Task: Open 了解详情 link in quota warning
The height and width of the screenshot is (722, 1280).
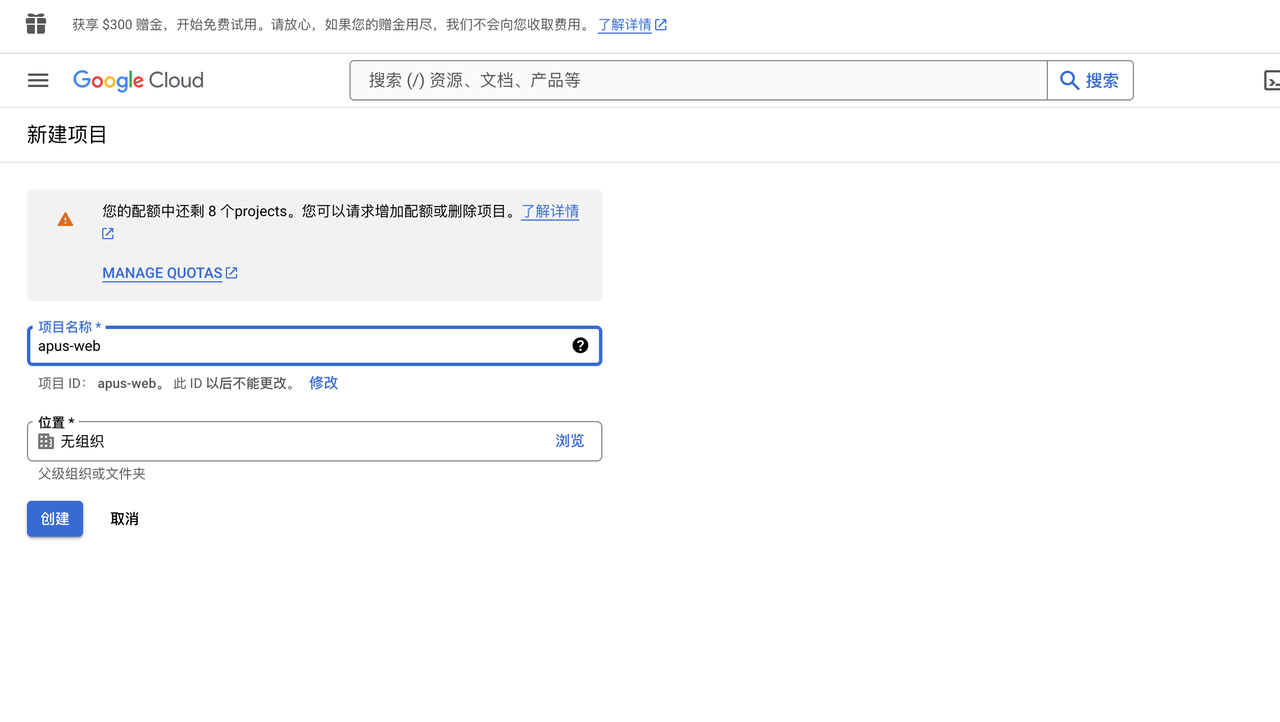Action: click(x=550, y=211)
